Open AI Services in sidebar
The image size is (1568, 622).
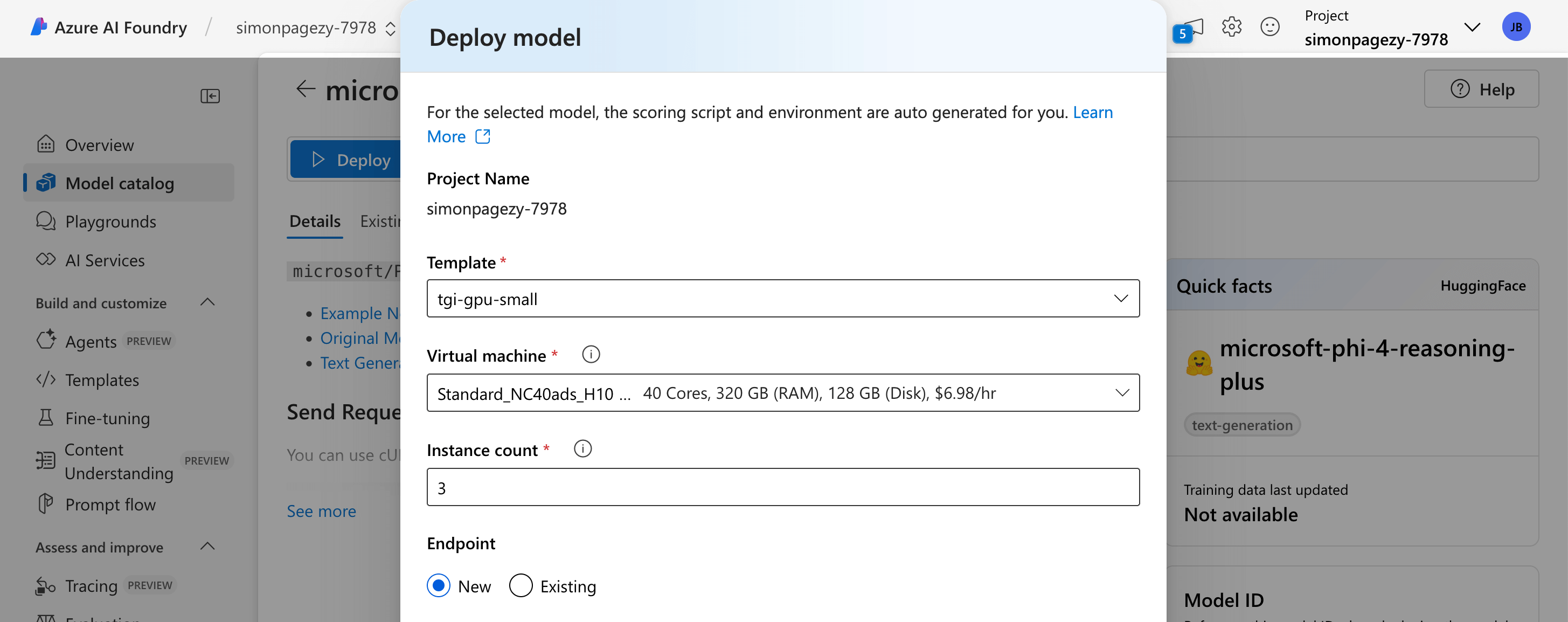click(x=128, y=260)
